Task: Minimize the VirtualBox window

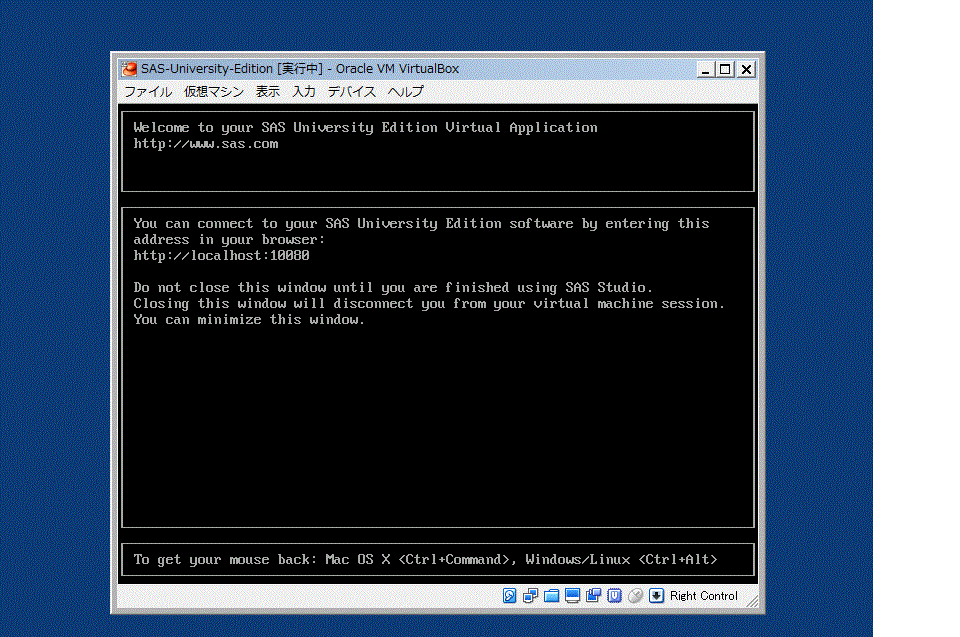Action: coord(705,69)
